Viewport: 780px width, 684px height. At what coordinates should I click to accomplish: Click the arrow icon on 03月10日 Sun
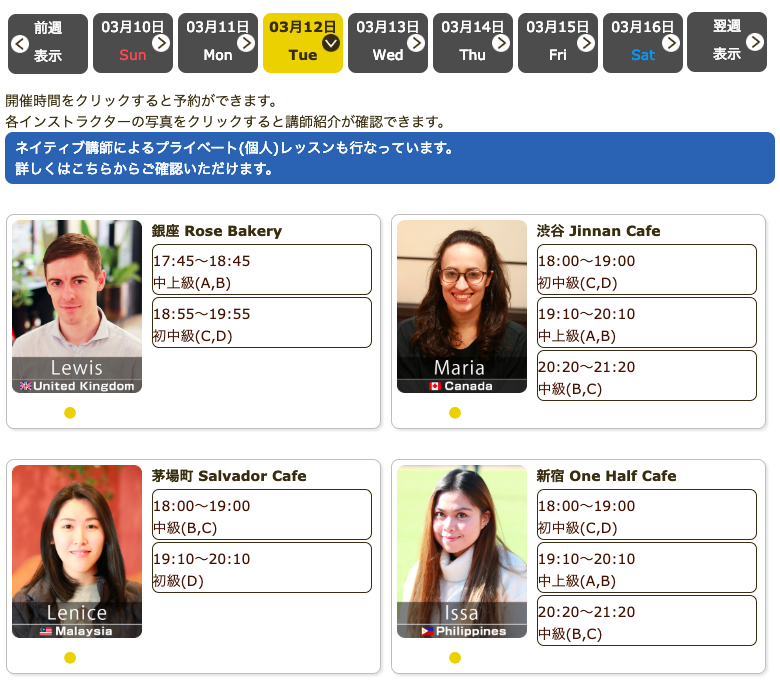pyautogui.click(x=161, y=43)
